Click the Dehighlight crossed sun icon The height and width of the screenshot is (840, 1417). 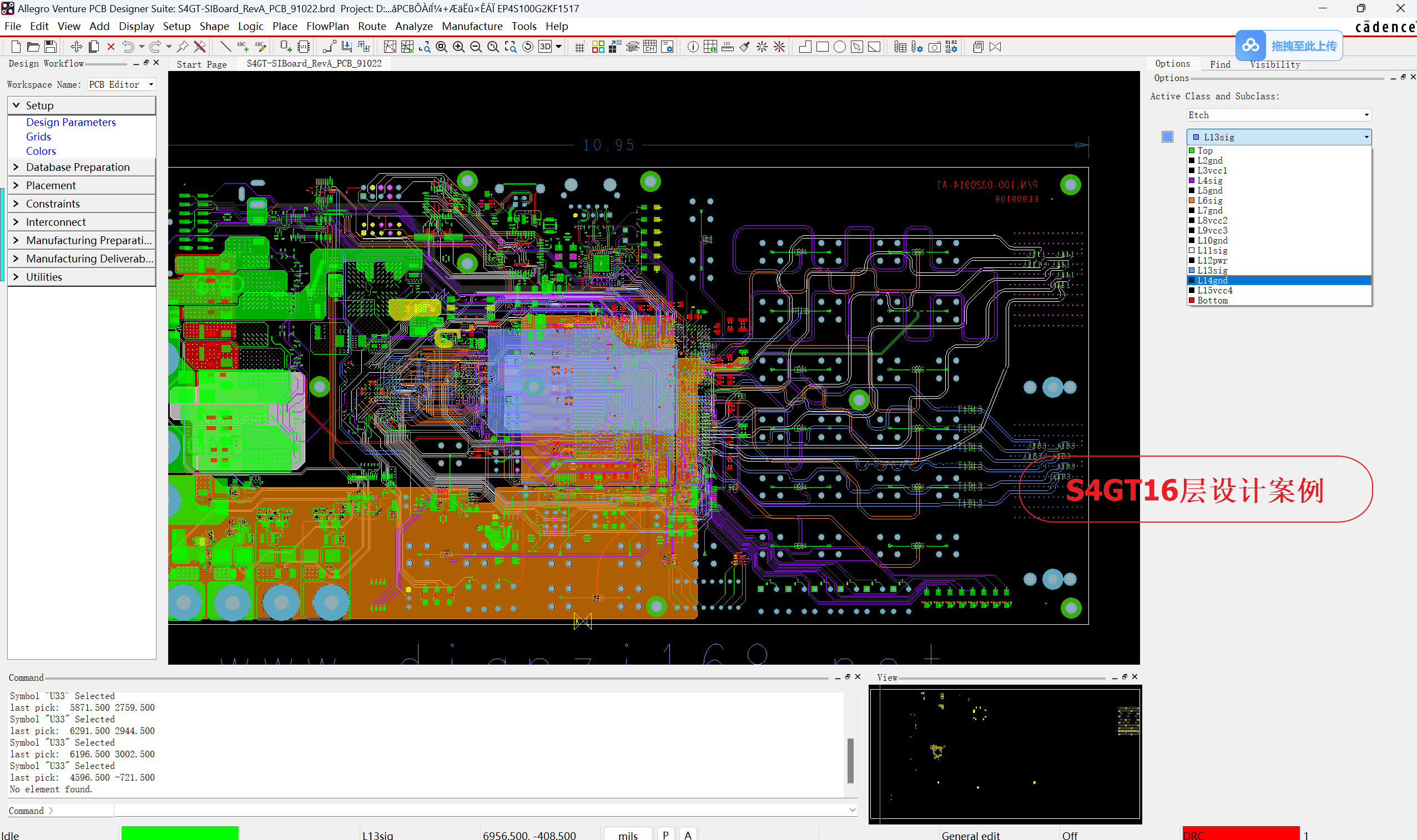pyautogui.click(x=780, y=47)
